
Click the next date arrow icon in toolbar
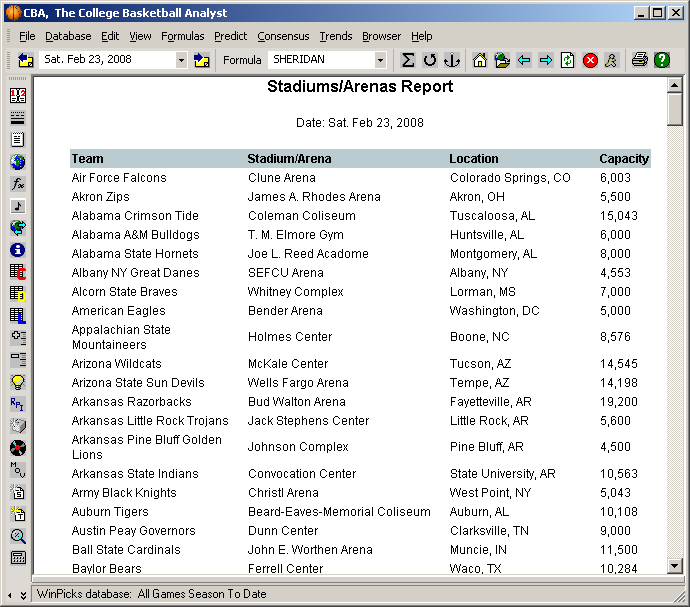point(202,60)
